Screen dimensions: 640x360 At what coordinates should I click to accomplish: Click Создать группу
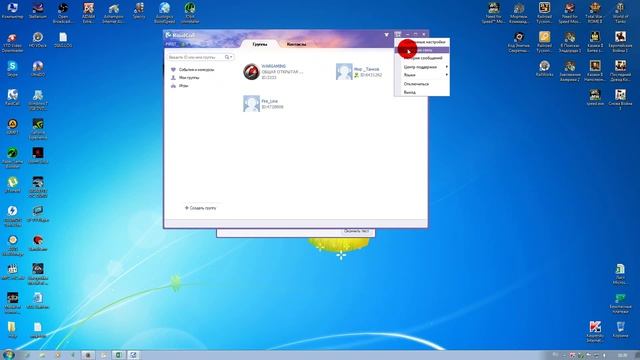point(200,208)
